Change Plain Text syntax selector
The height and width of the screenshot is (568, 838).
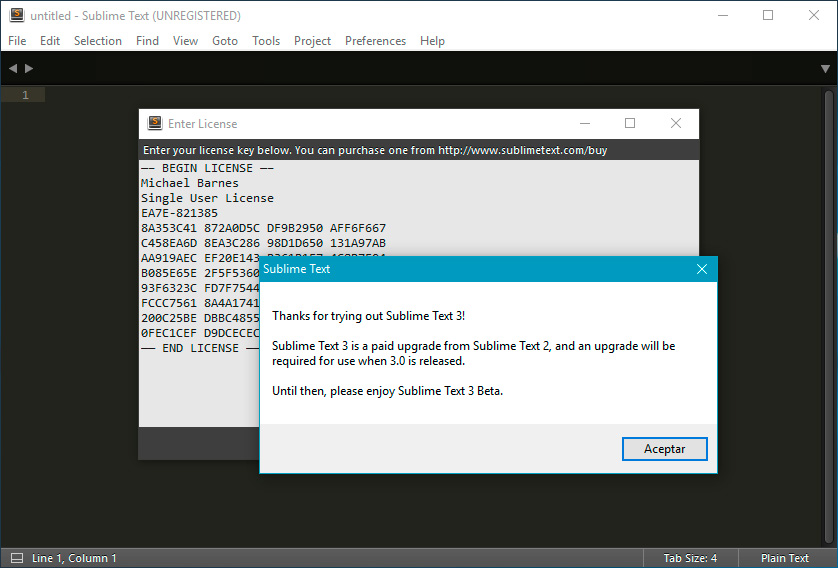pos(785,558)
